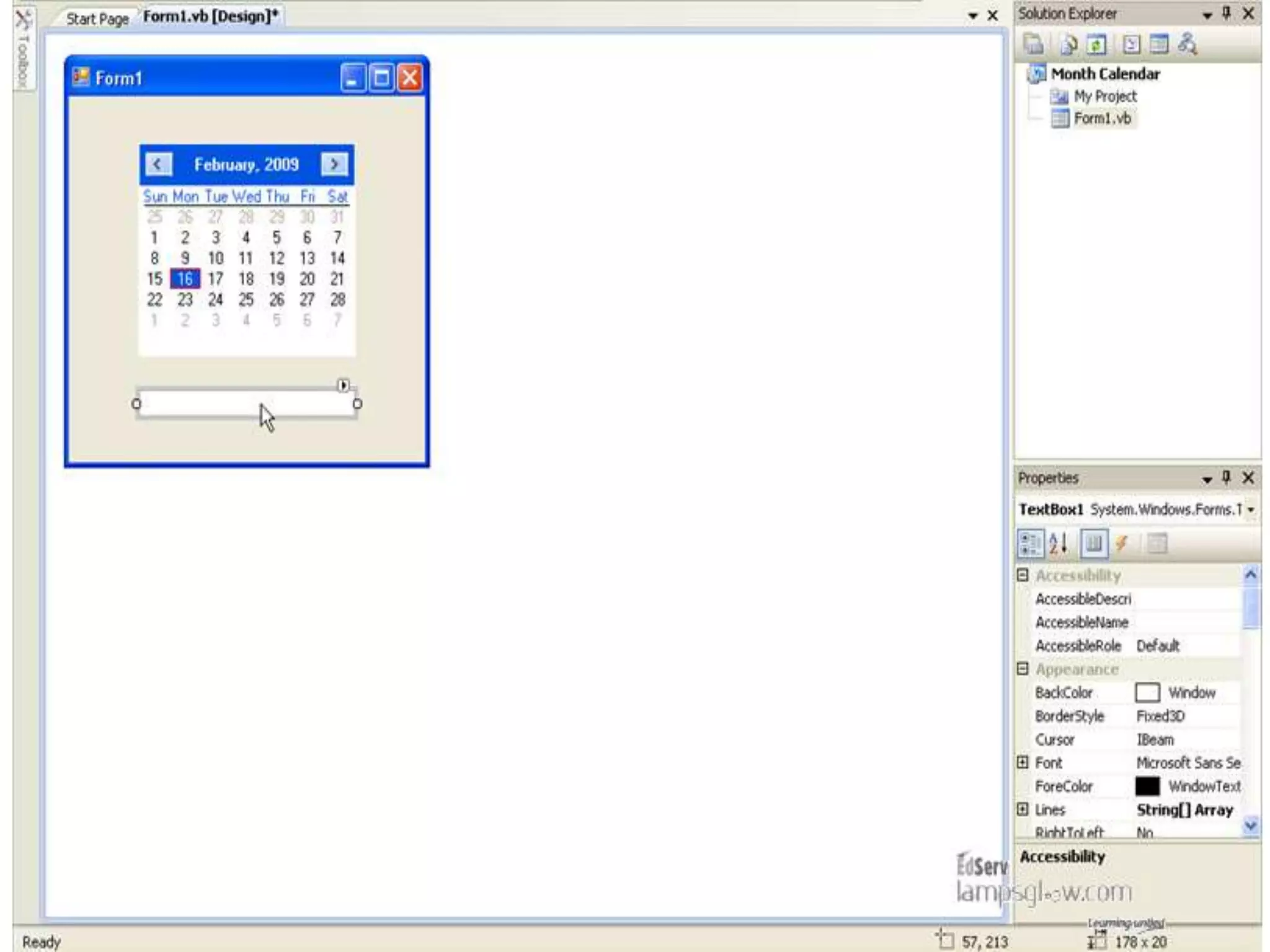Click the RightToLeft No value
Image resolution: width=1270 pixels, height=952 pixels.
coord(1144,832)
